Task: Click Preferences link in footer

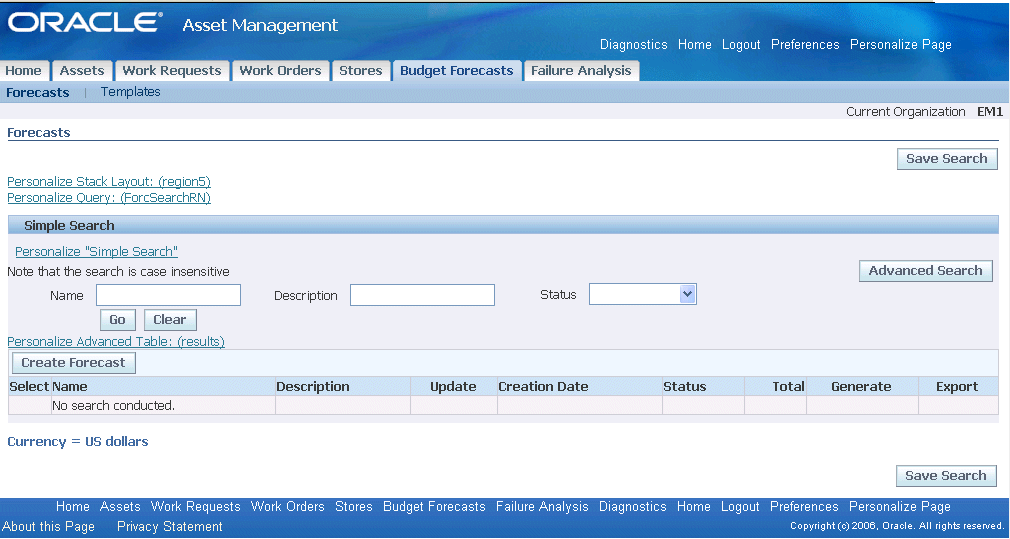Action: click(x=805, y=506)
